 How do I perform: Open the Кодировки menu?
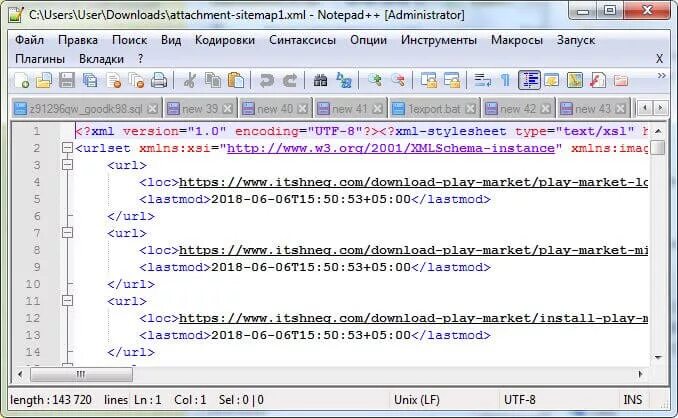(225, 40)
